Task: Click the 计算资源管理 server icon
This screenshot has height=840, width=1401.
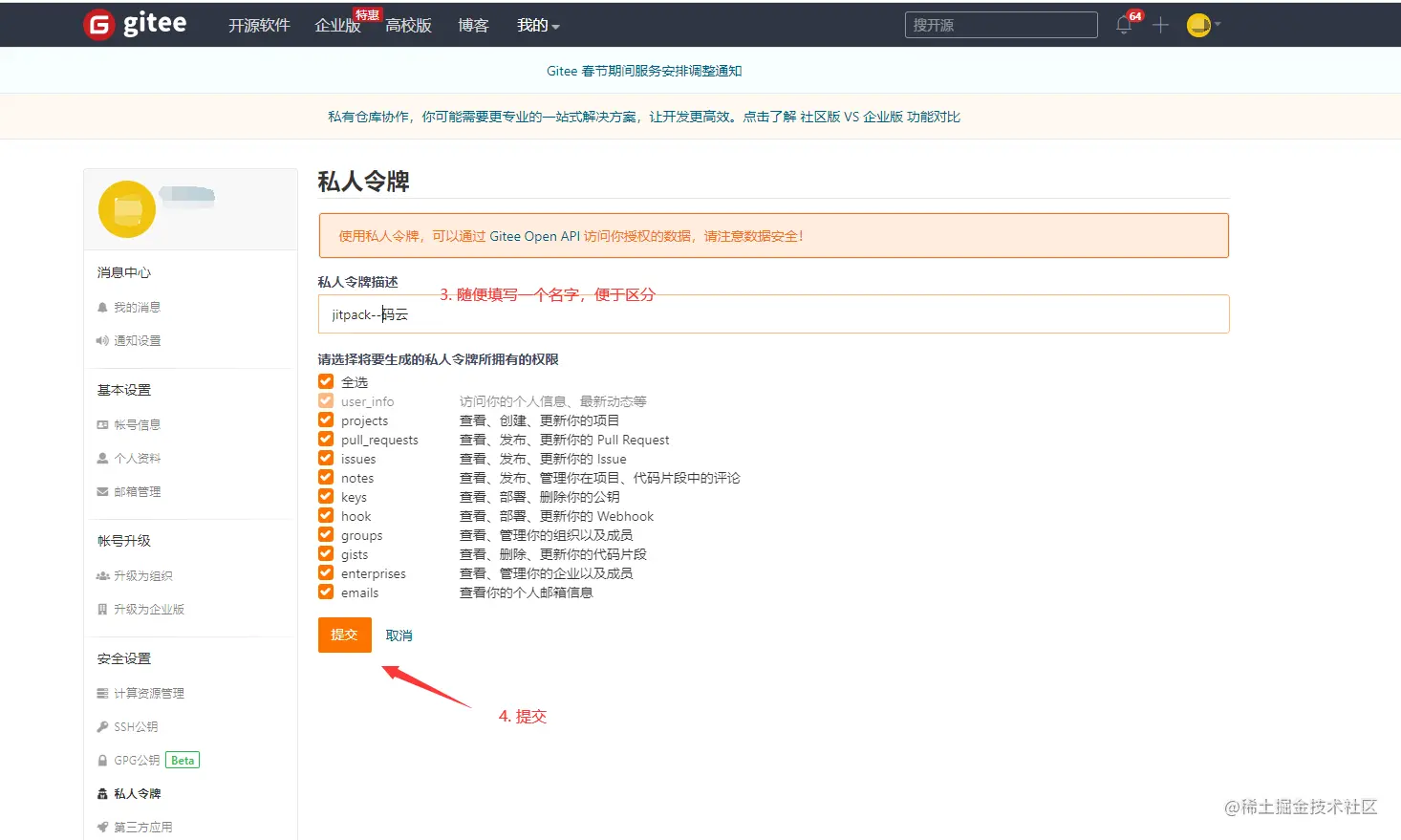Action: pos(102,694)
